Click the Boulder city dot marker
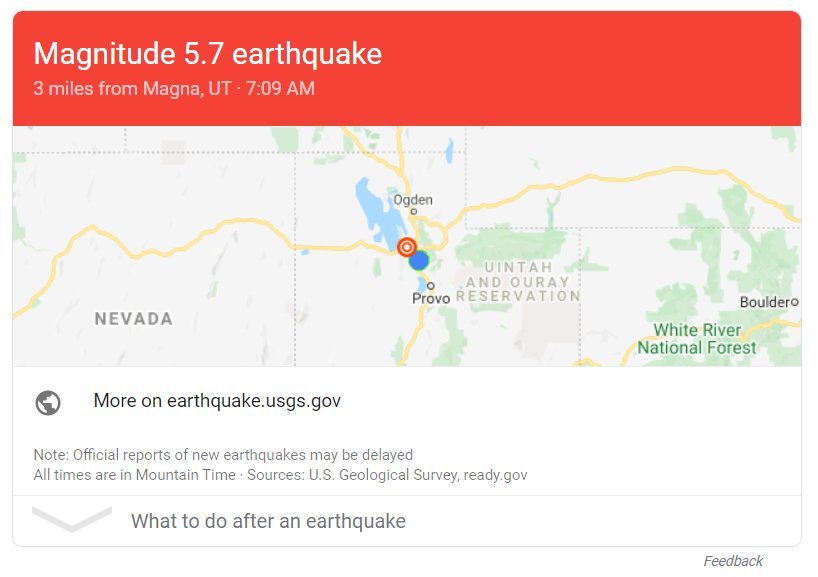This screenshot has height=577, width=818. (795, 302)
